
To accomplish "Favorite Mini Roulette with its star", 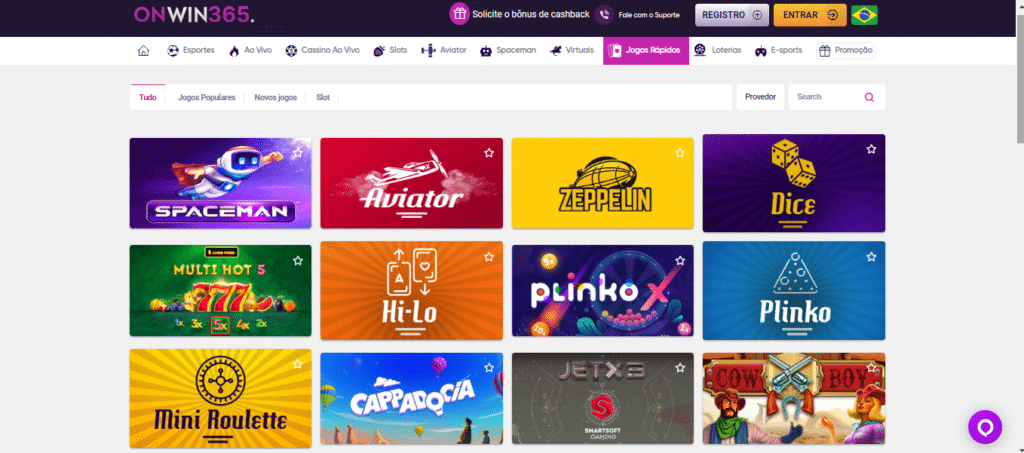I will pos(298,364).
